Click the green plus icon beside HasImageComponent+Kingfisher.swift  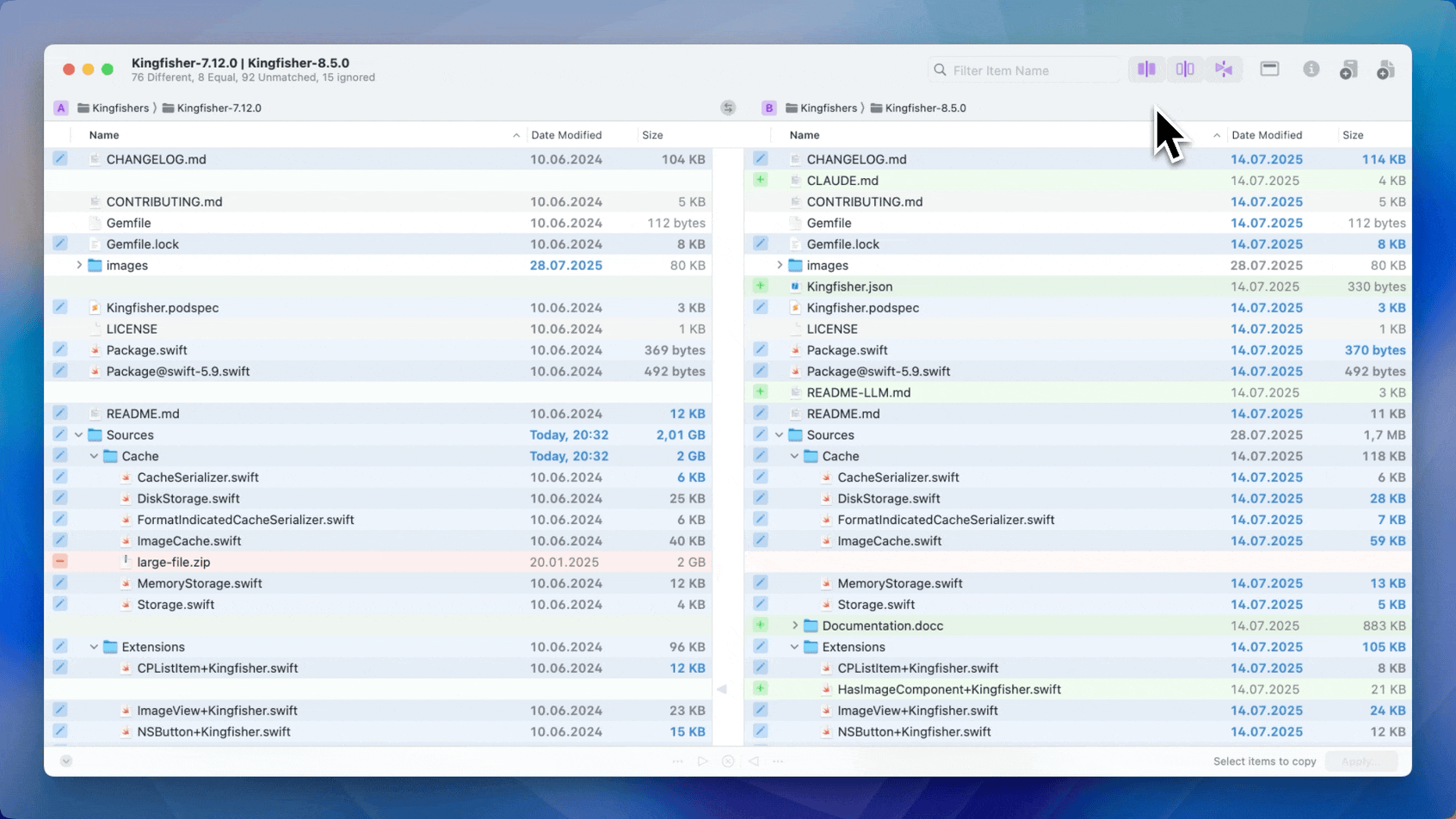coord(760,688)
